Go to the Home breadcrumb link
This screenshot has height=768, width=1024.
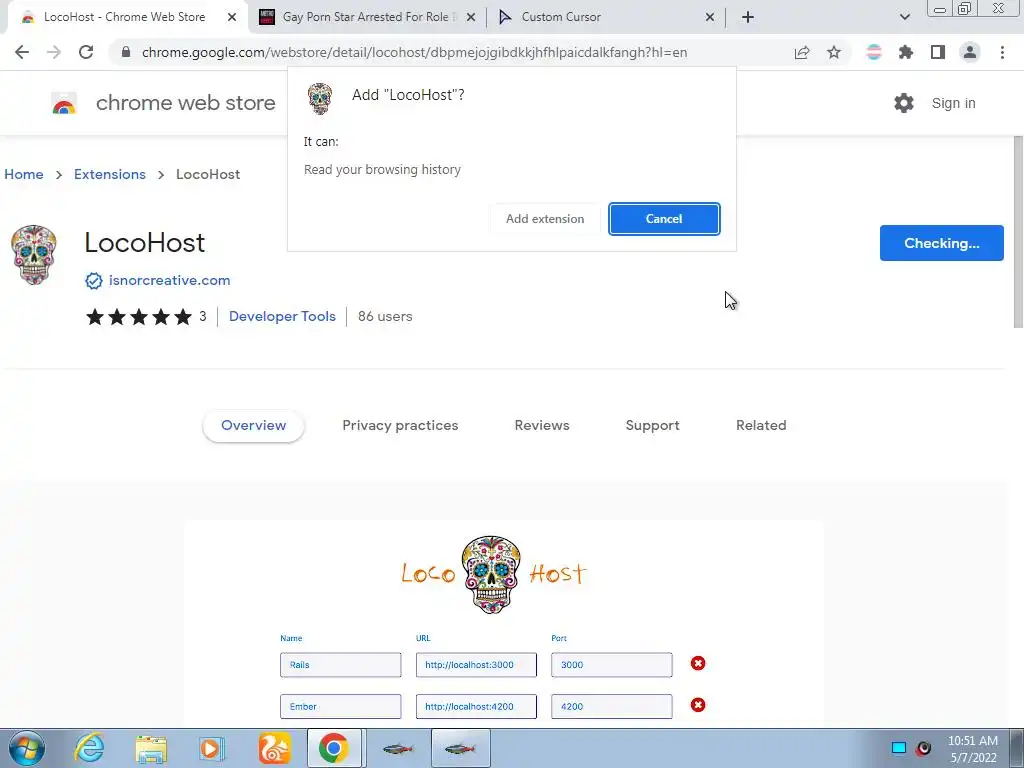pyautogui.click(x=24, y=174)
